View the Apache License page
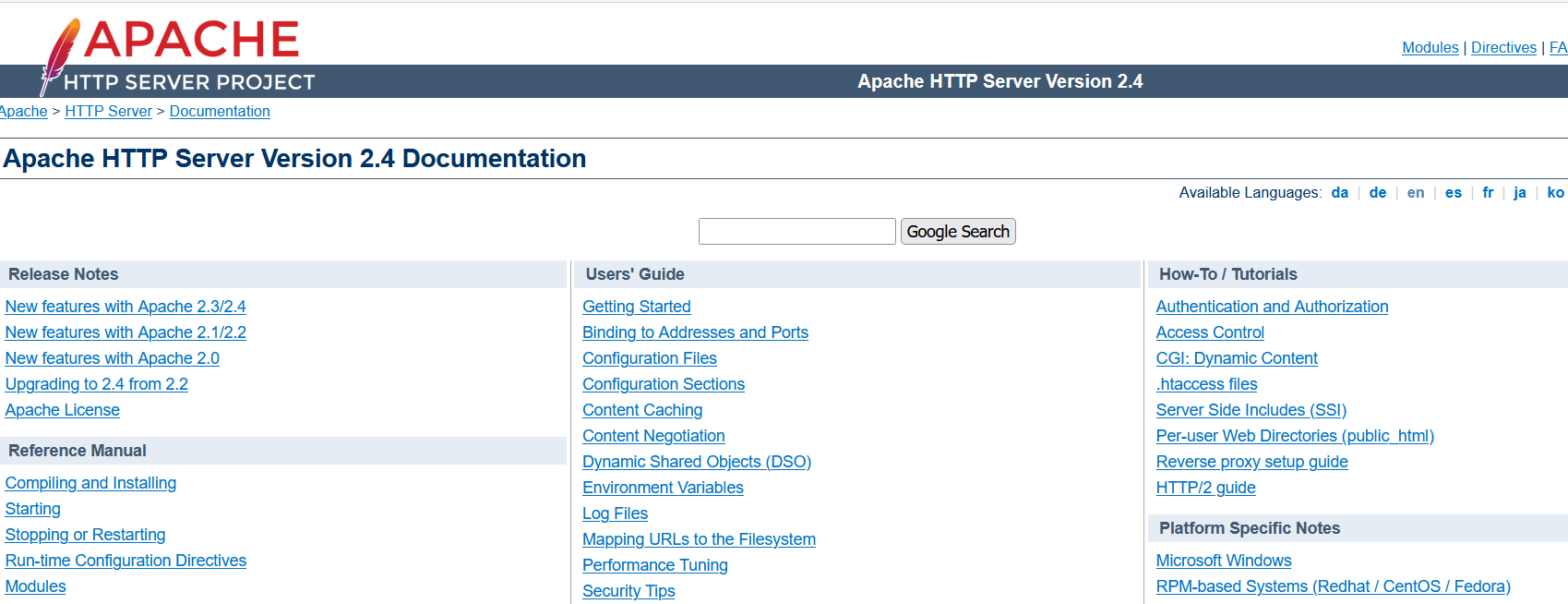The image size is (1568, 604). (x=63, y=410)
